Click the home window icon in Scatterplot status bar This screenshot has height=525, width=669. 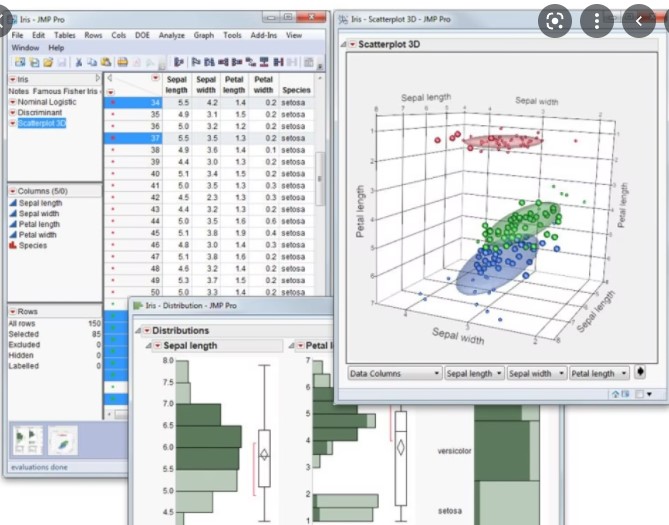click(x=615, y=394)
